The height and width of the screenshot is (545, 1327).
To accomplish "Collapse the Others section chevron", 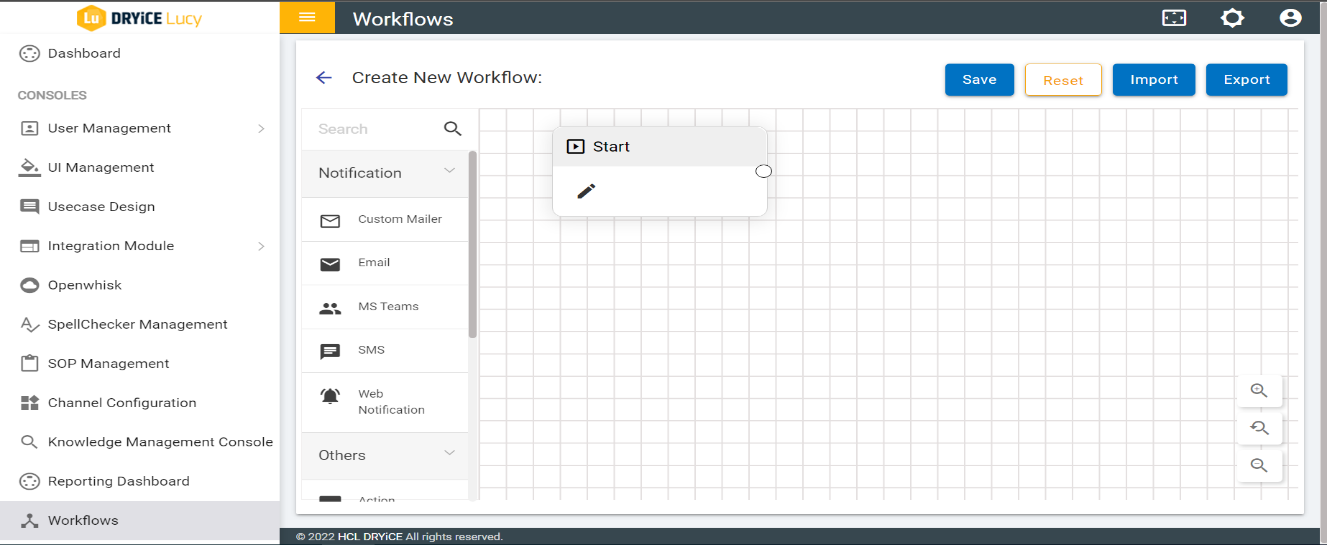I will click(x=450, y=454).
